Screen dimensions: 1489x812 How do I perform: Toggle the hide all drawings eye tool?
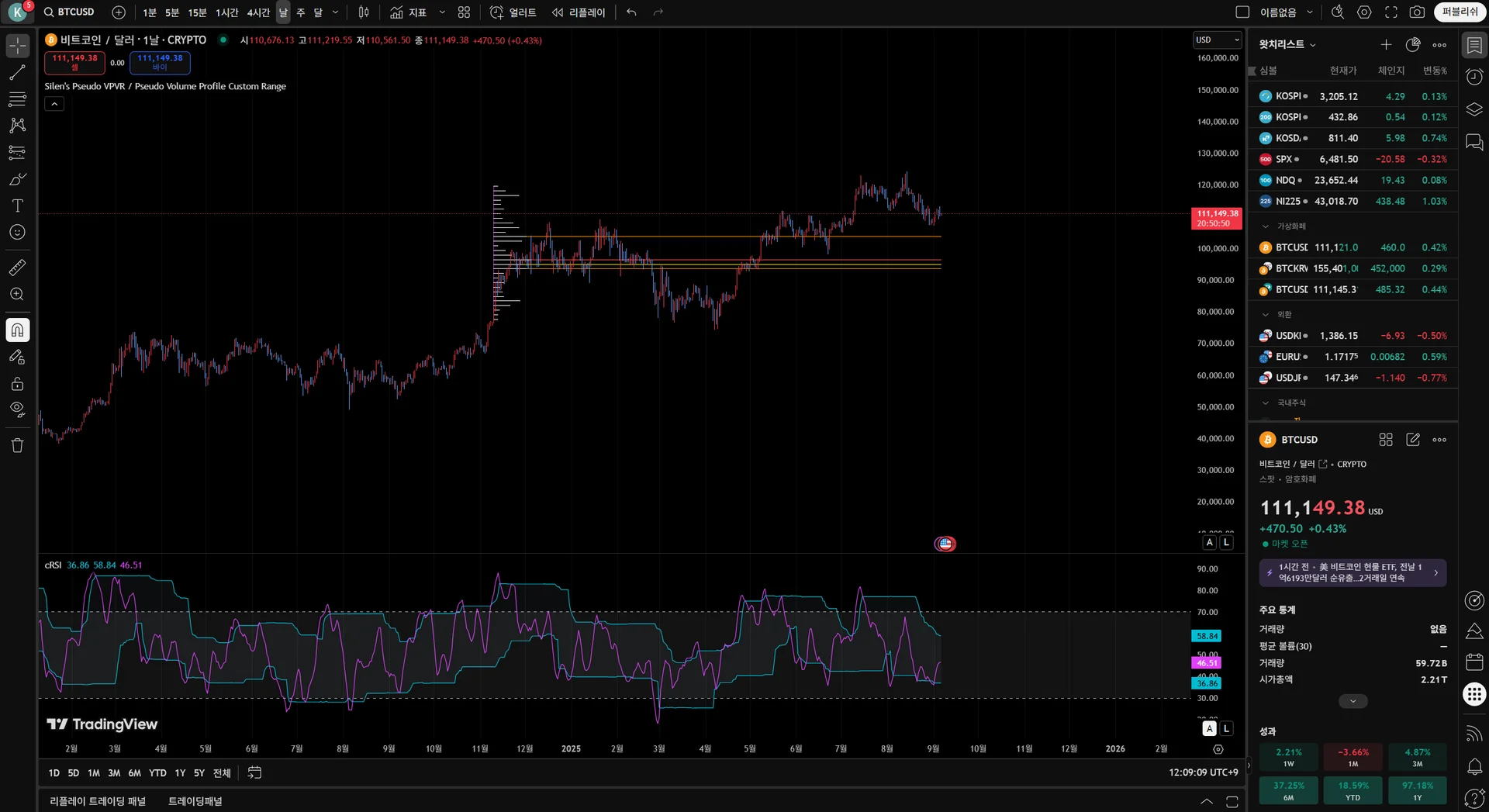tap(17, 409)
